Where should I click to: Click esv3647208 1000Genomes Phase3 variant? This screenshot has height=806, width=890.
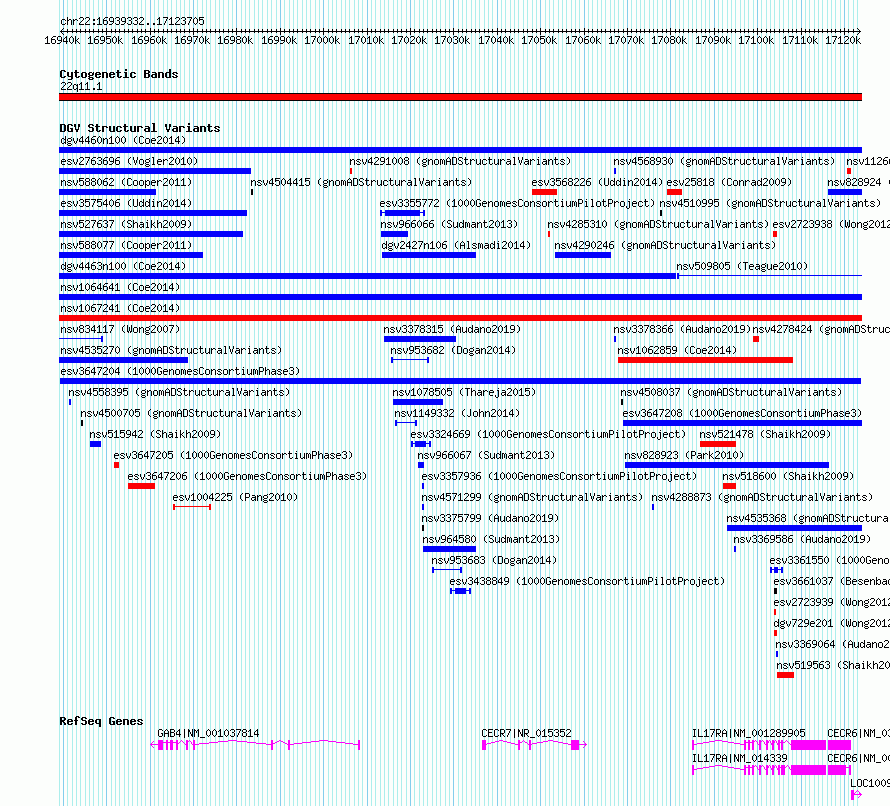(x=742, y=413)
